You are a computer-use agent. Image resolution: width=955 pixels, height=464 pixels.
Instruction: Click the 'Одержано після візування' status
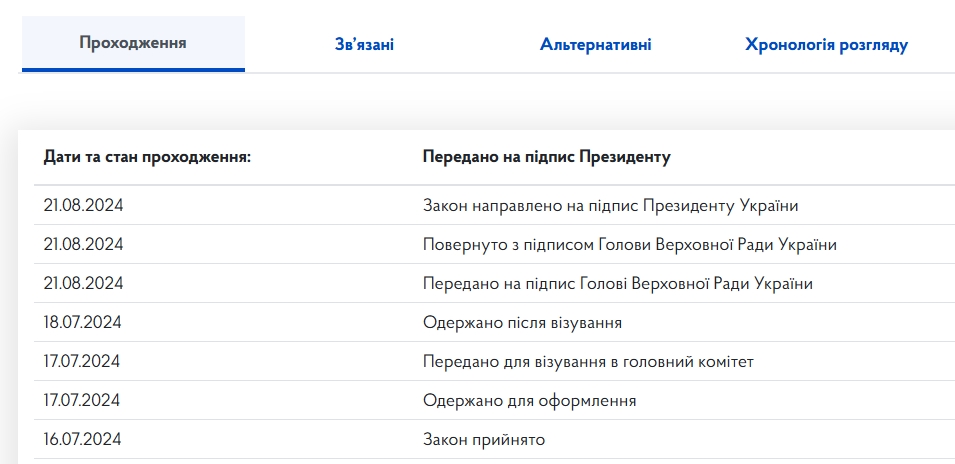522,322
